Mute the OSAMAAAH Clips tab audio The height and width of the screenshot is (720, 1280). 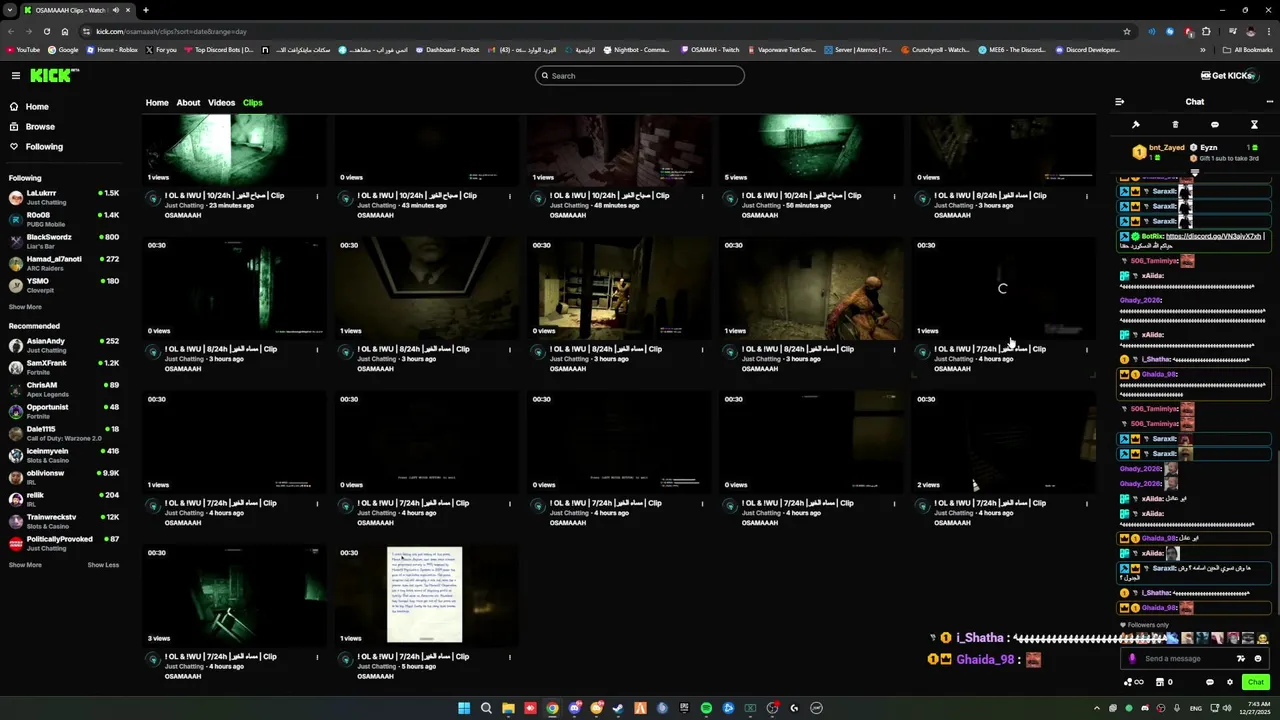(x=115, y=10)
